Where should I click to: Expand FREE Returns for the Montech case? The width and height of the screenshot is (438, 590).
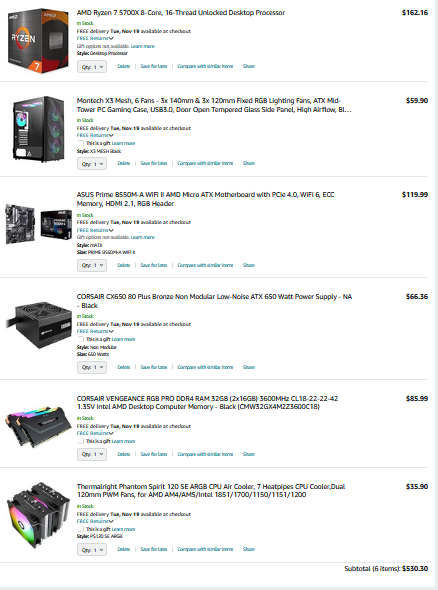point(95,135)
